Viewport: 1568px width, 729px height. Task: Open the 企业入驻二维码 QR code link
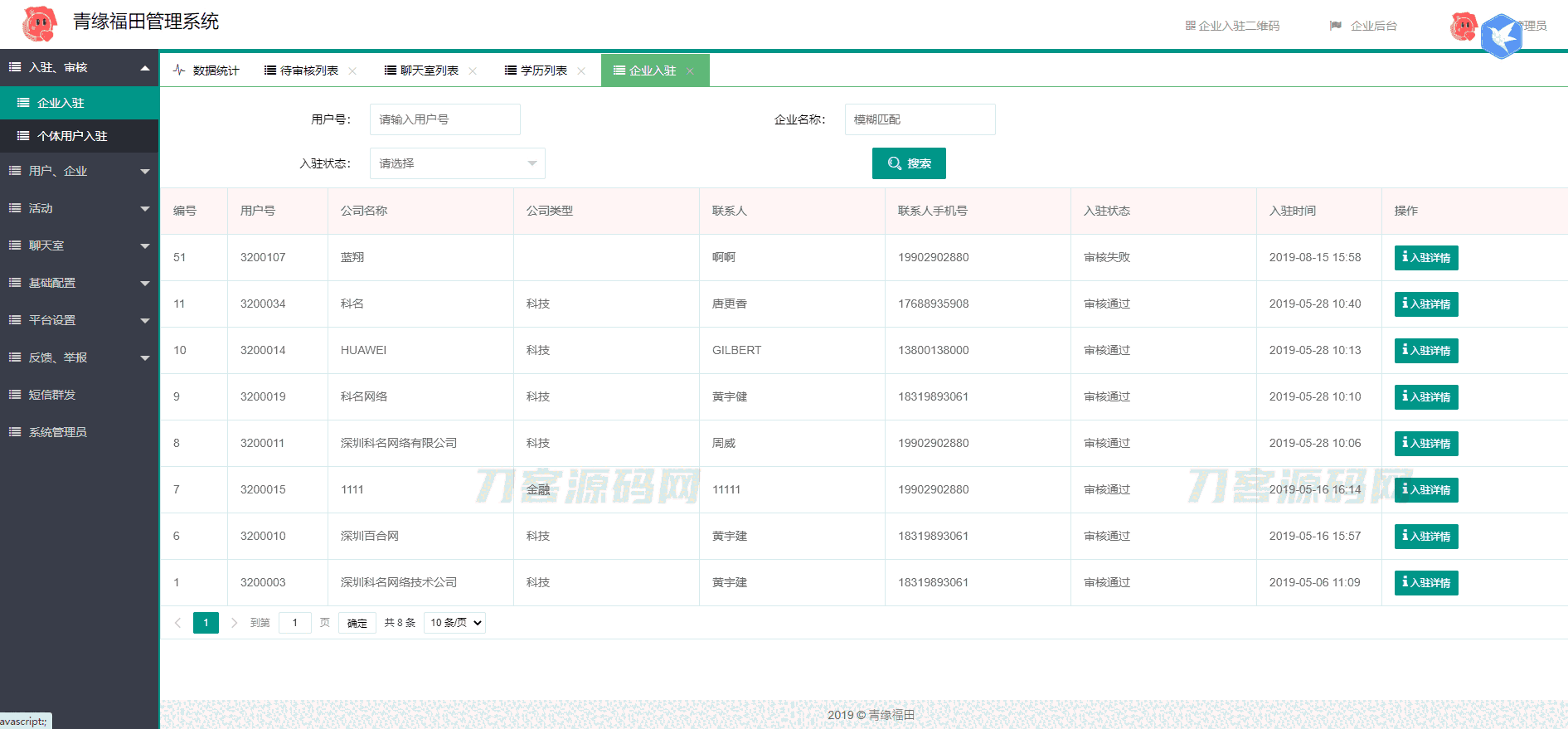pos(1232,26)
